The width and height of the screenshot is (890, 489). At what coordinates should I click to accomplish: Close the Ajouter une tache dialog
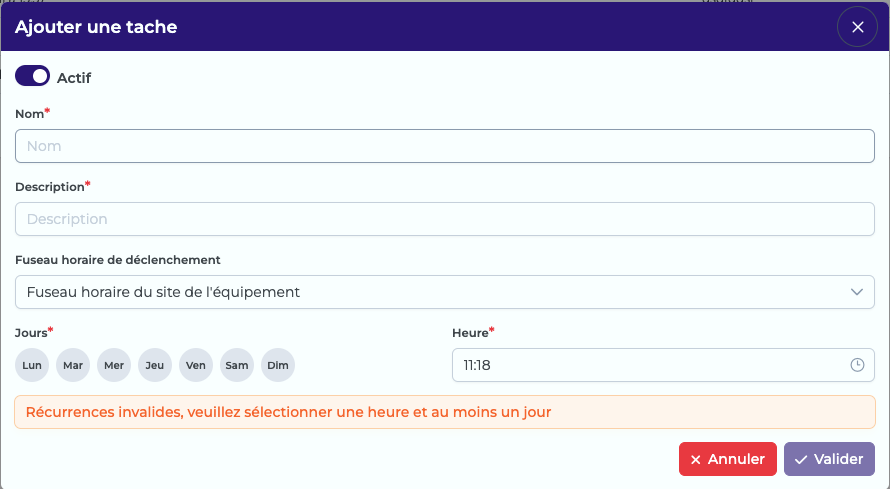tap(857, 27)
